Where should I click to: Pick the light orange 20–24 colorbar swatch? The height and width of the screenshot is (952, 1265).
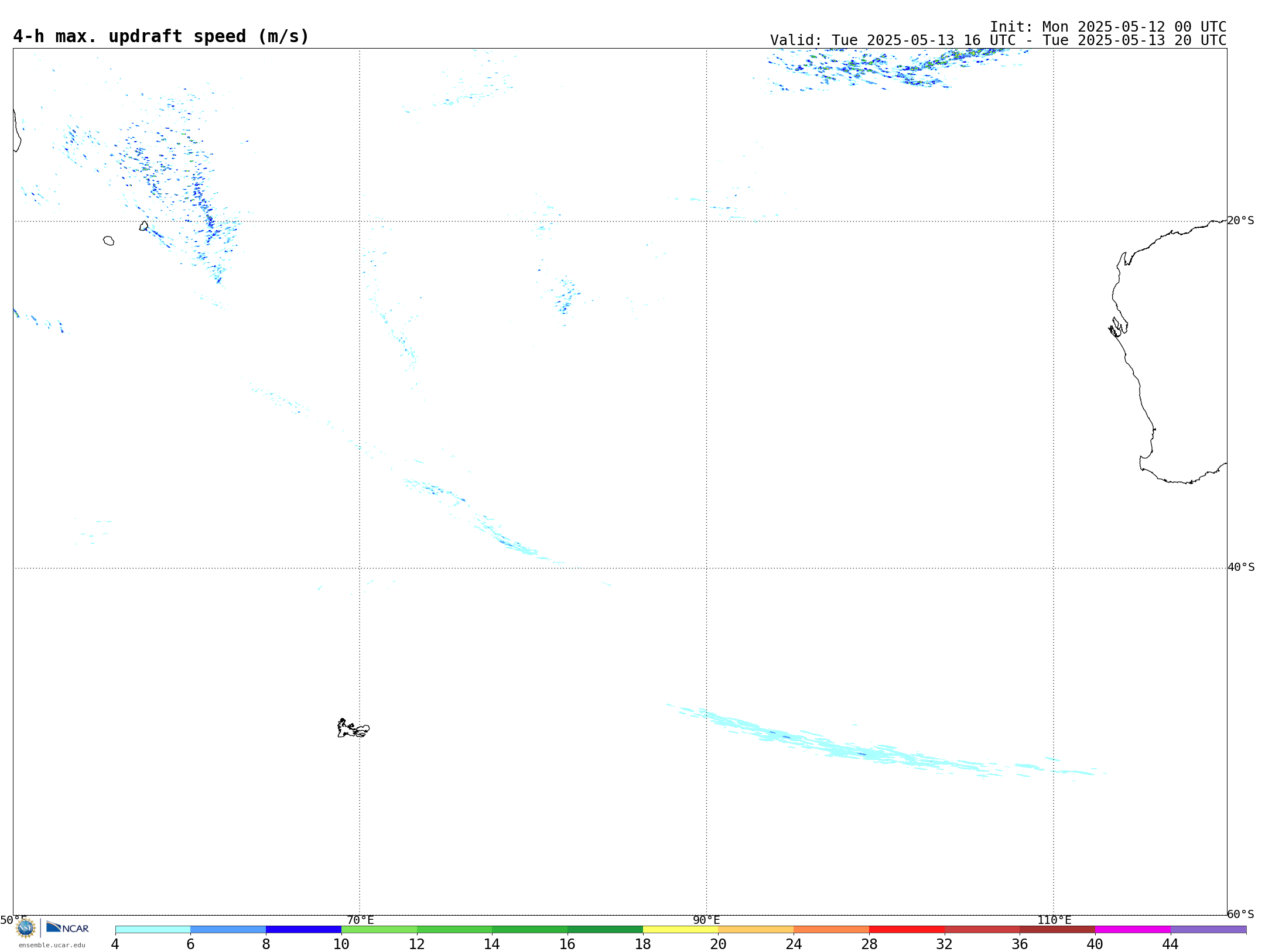756,930
